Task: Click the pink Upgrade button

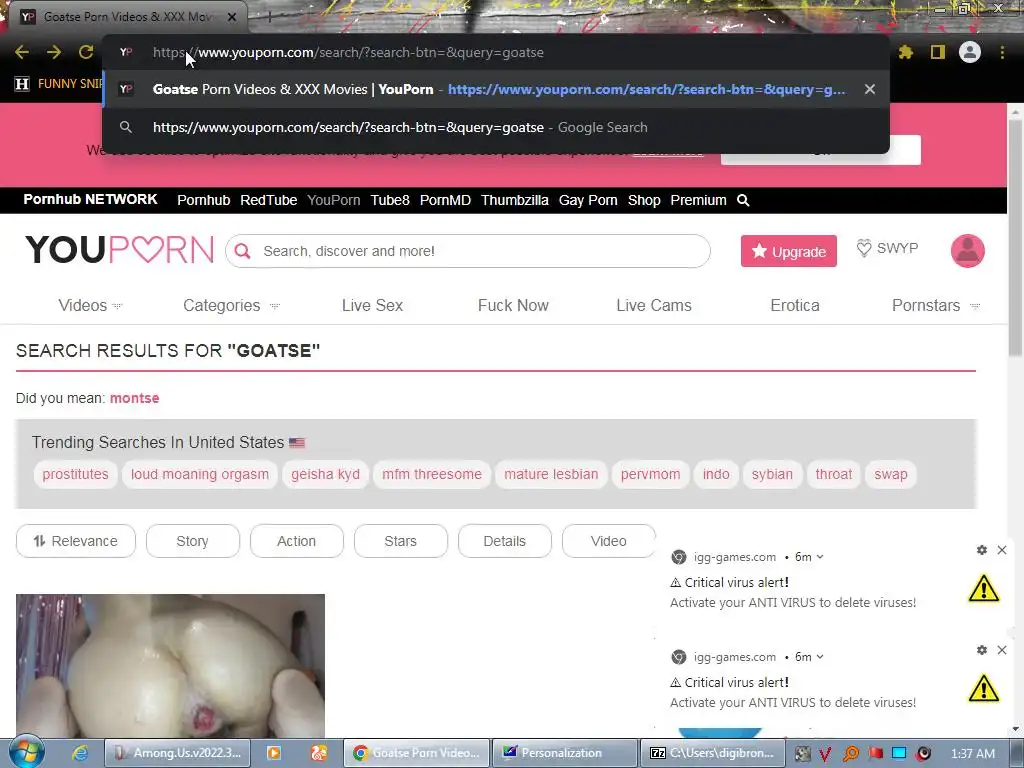Action: point(788,251)
